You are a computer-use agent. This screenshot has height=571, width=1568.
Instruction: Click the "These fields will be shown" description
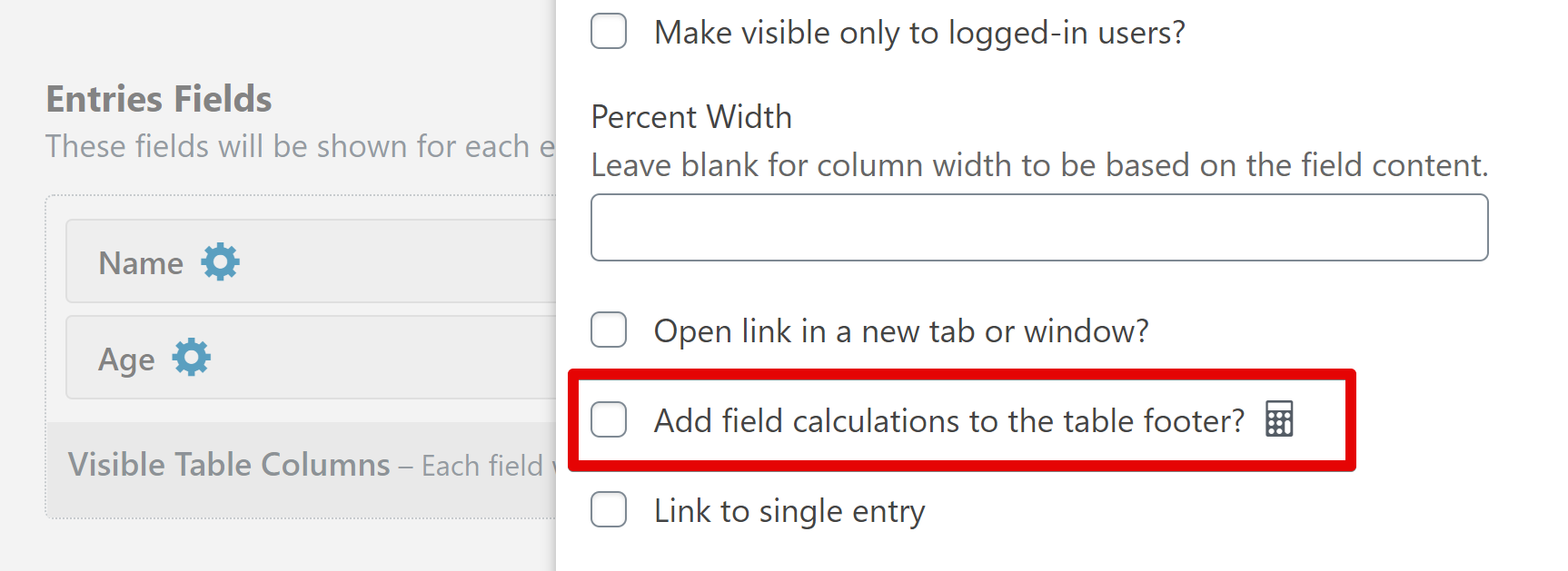(300, 146)
